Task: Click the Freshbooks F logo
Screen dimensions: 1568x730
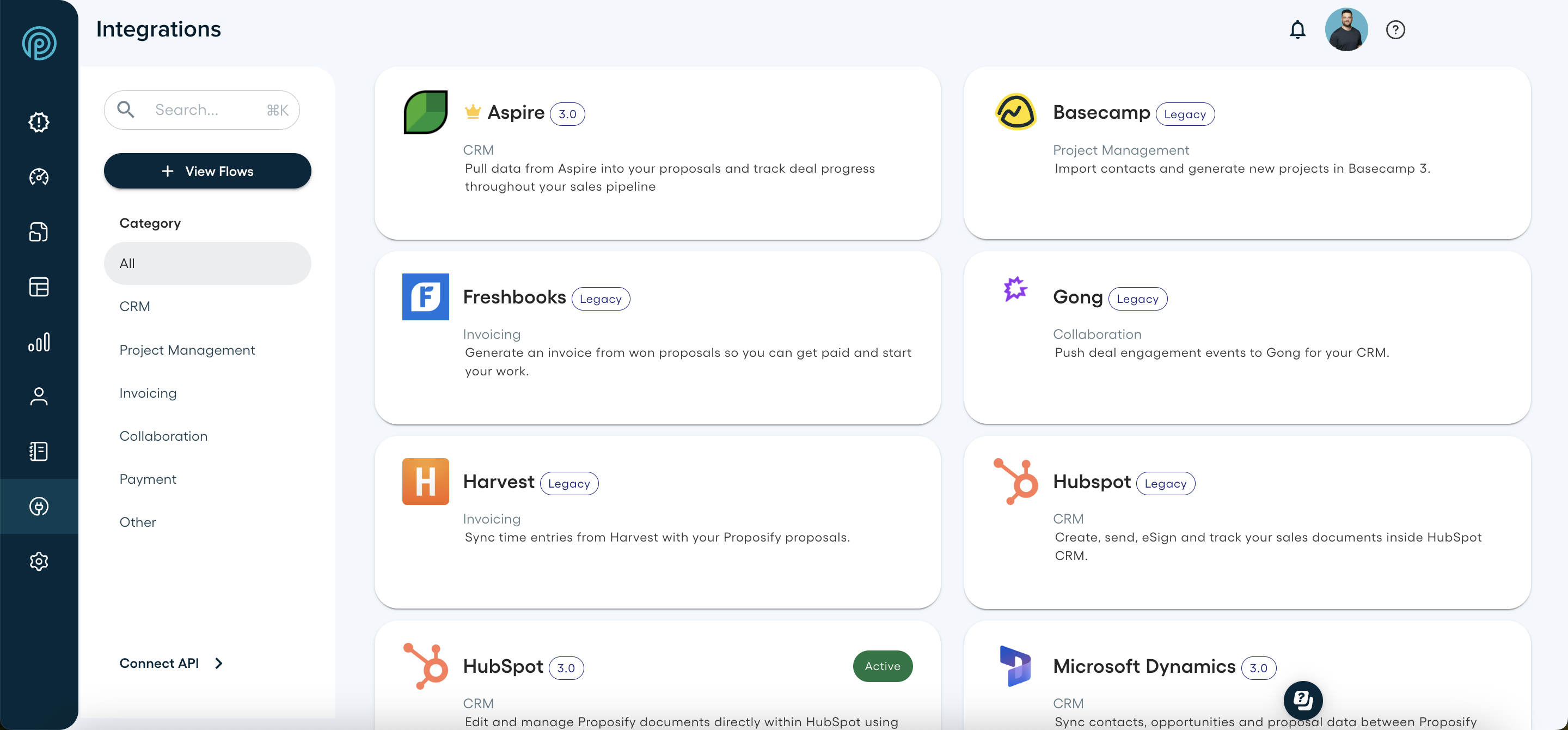Action: tap(425, 296)
